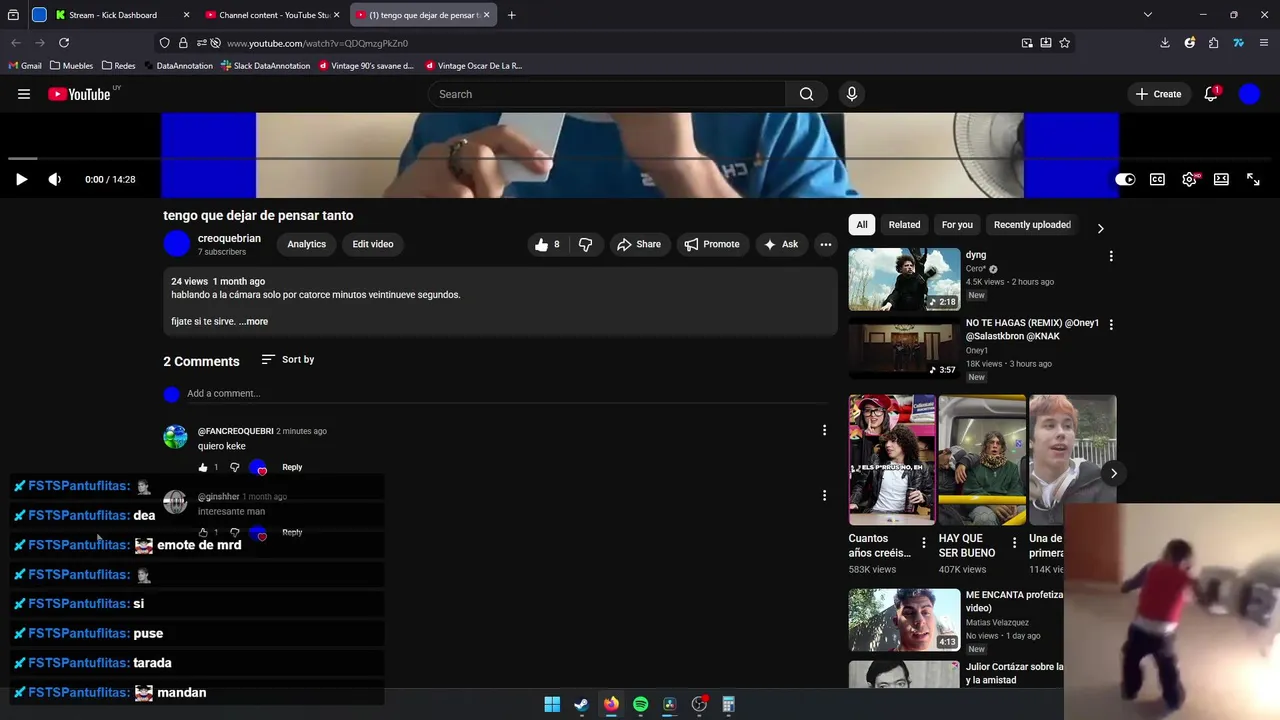This screenshot has height=720, width=1280.
Task: Open options for @FANCREOQUEBRI comment
Action: [824, 430]
